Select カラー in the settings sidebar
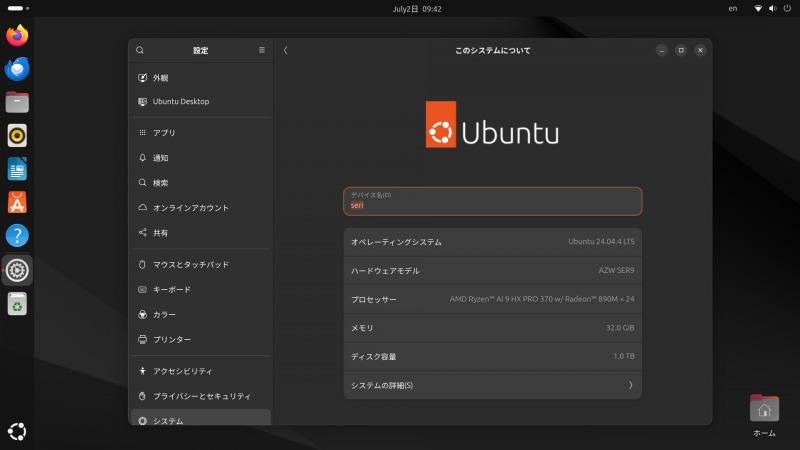The image size is (800, 450). (x=201, y=314)
